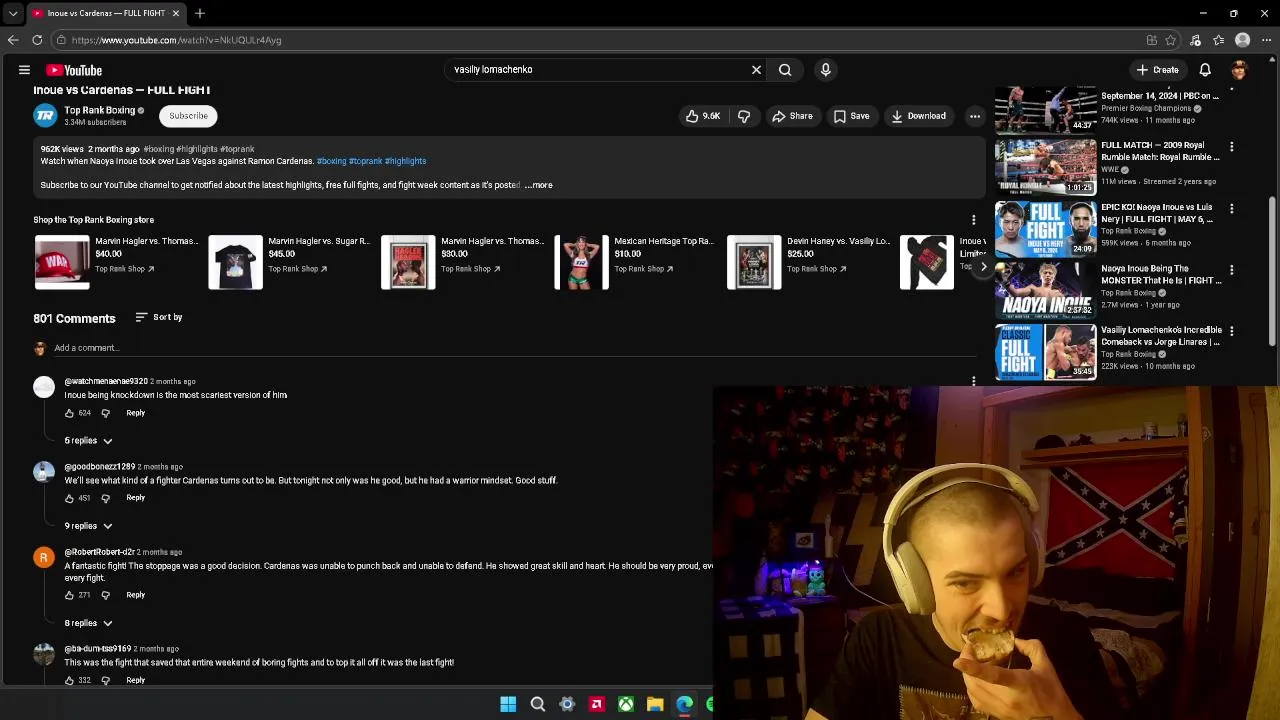
Task: Click the page vertical scrollbar
Action: pyautogui.click(x=1273, y=270)
